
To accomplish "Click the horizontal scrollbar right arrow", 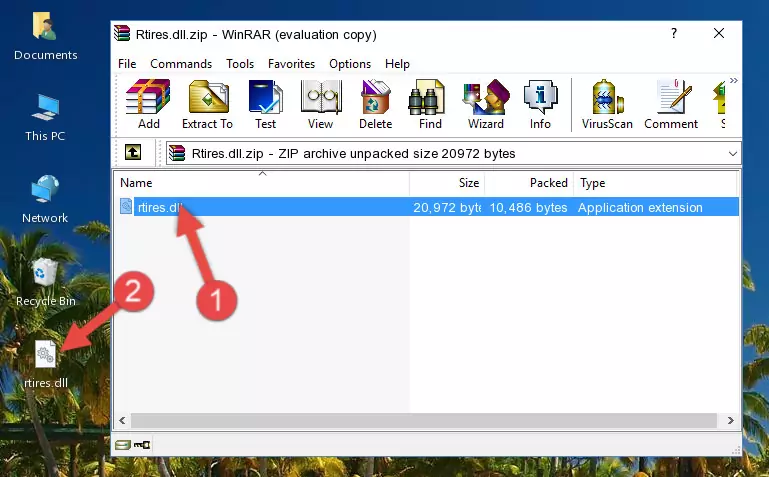I will (x=730, y=420).
